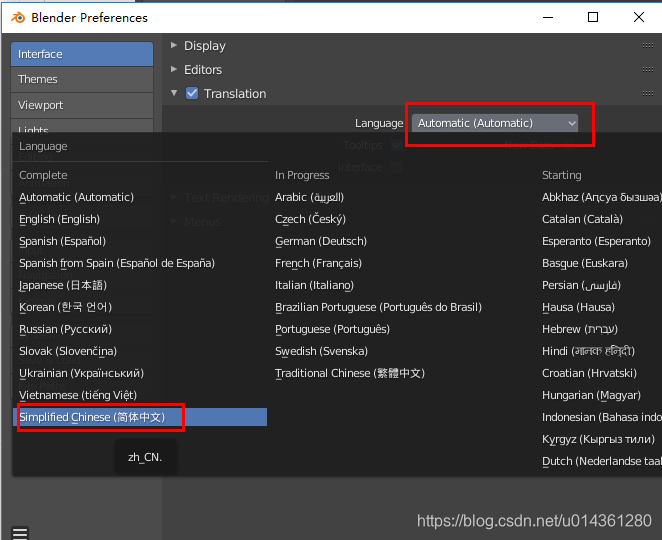Image resolution: width=662 pixels, height=540 pixels.
Task: Toggle the Translation checkbox
Action: 192,93
